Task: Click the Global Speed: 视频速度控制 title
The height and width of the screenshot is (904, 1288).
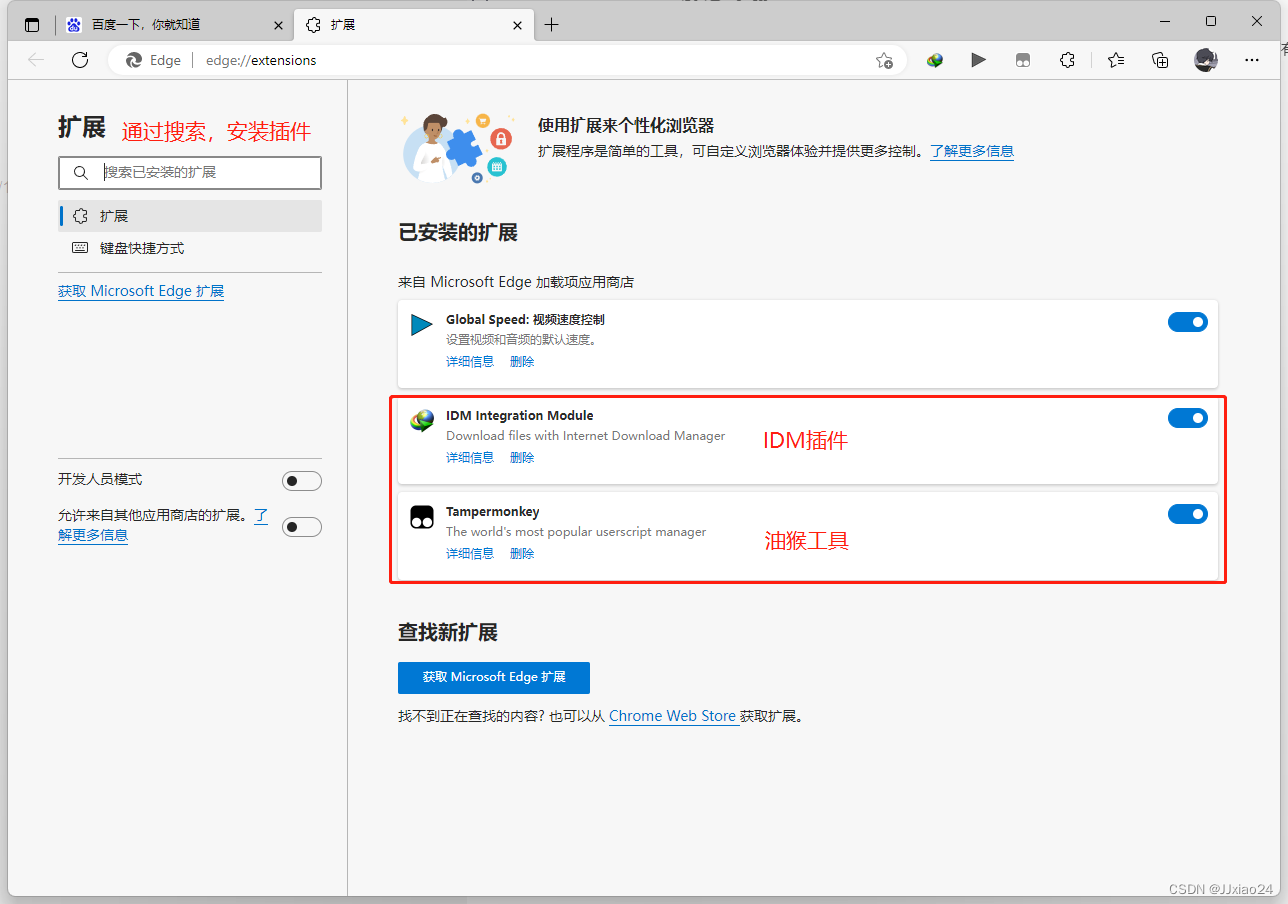Action: (x=525, y=320)
